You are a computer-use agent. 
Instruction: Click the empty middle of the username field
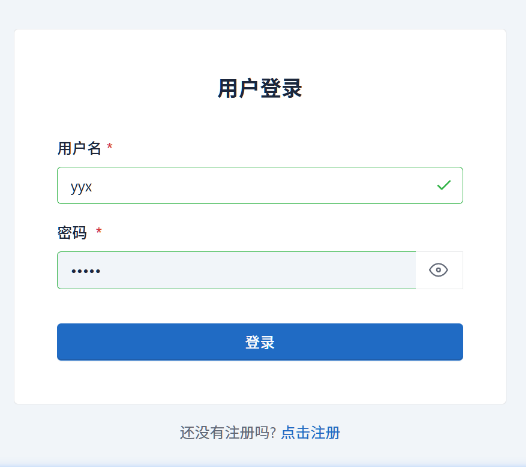click(260, 186)
